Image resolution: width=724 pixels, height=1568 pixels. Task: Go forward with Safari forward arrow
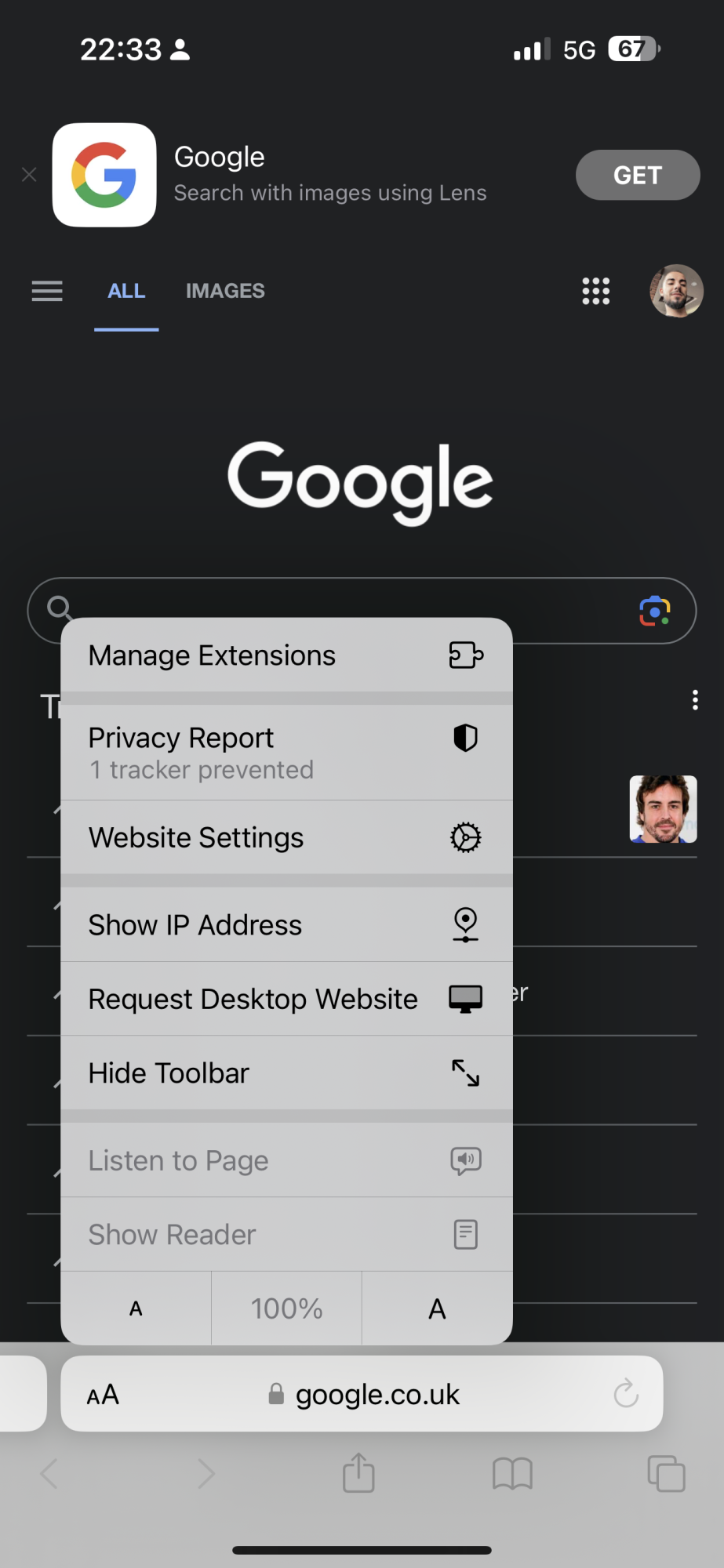(x=206, y=1474)
